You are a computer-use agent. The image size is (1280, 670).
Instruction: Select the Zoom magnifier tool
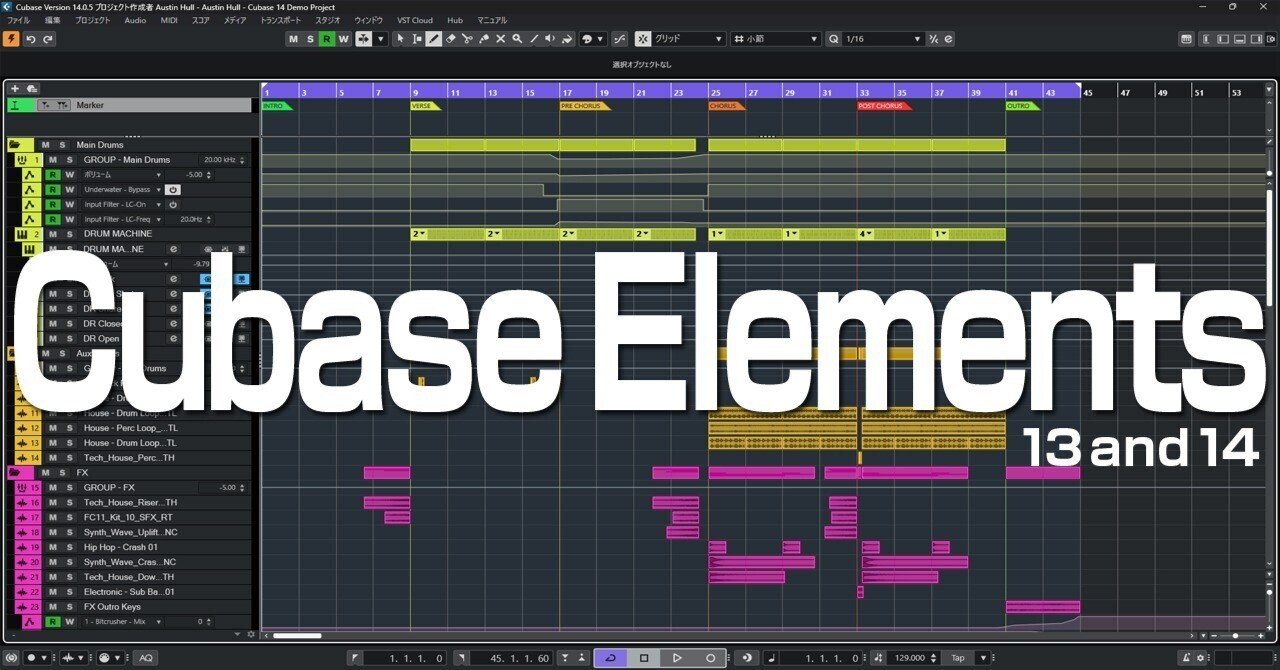tap(517, 39)
